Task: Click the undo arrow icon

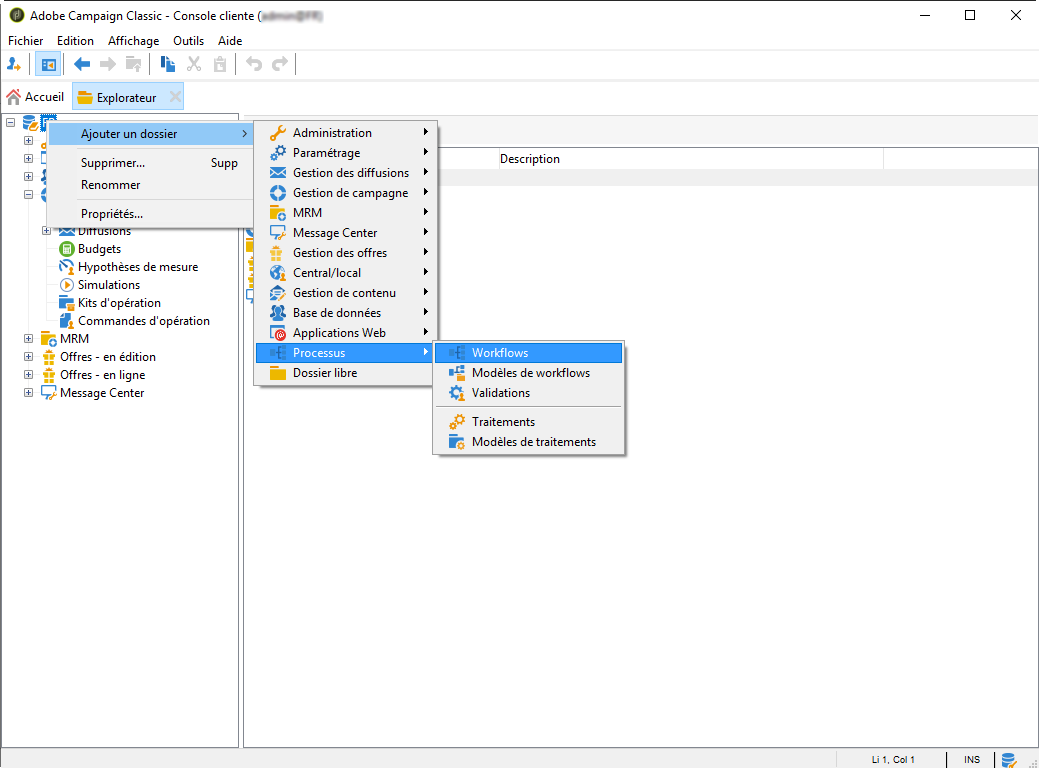Action: (254, 64)
